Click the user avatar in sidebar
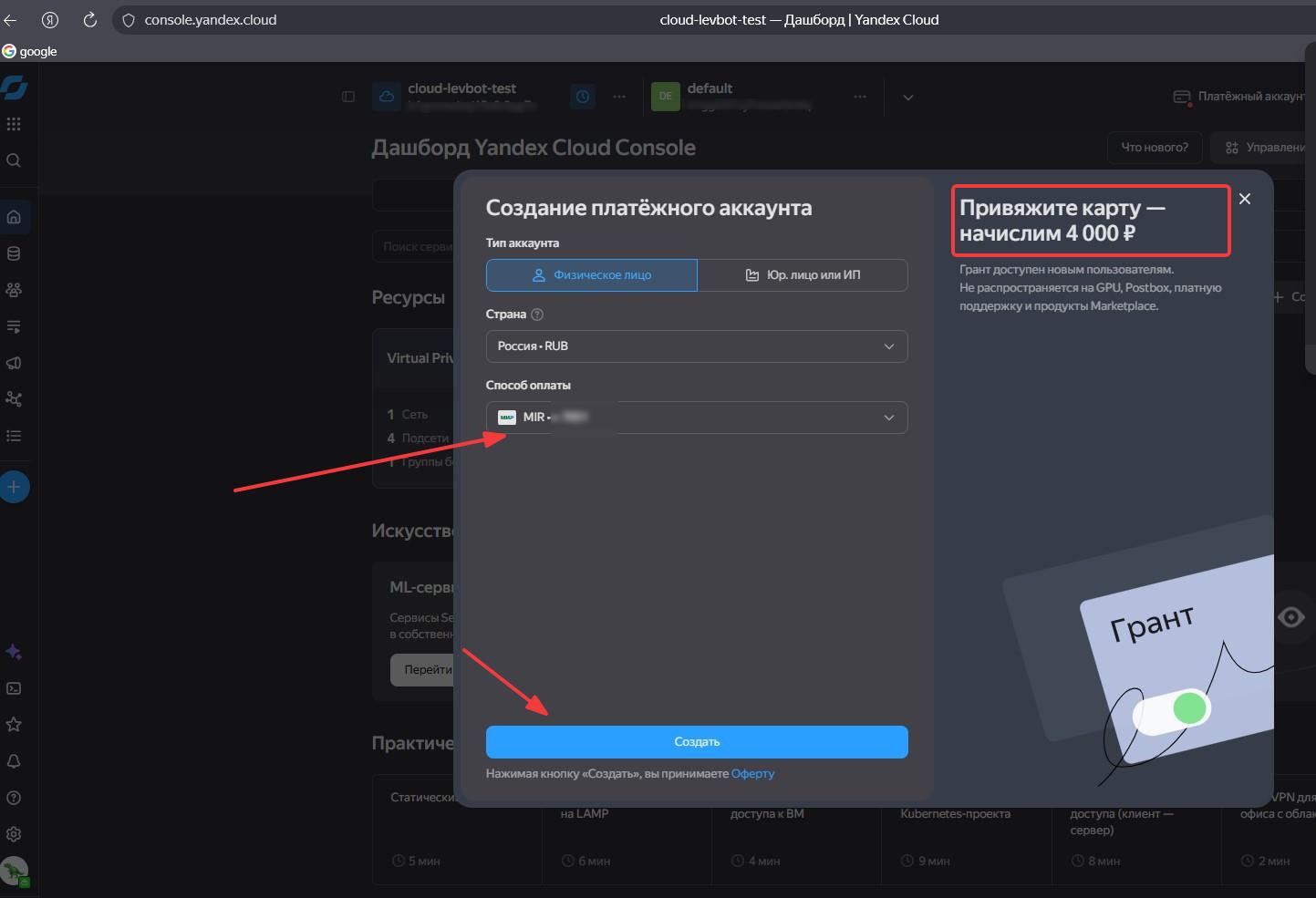The height and width of the screenshot is (898, 1316). [x=15, y=872]
